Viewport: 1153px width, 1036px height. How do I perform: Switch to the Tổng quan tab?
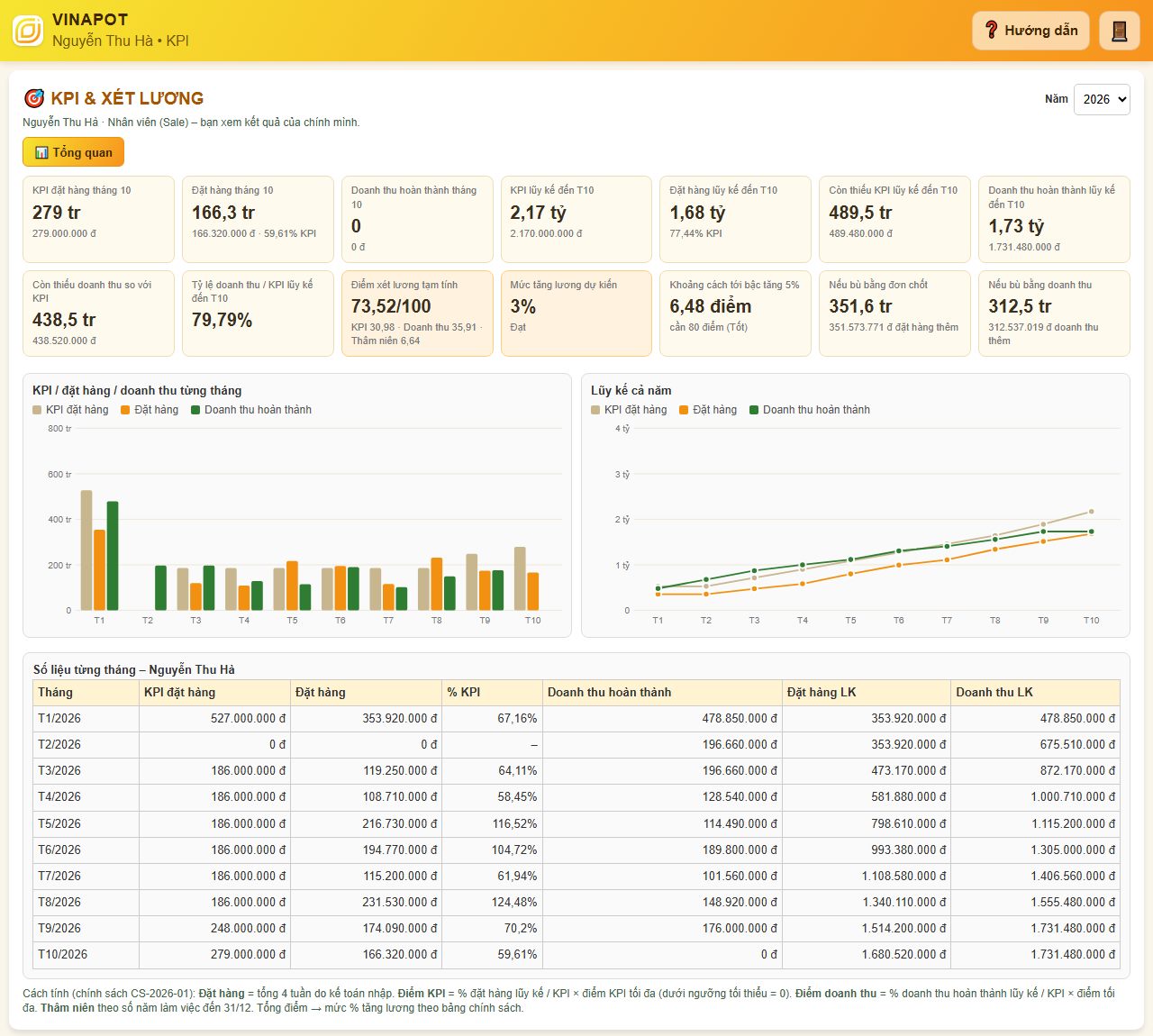point(73,152)
